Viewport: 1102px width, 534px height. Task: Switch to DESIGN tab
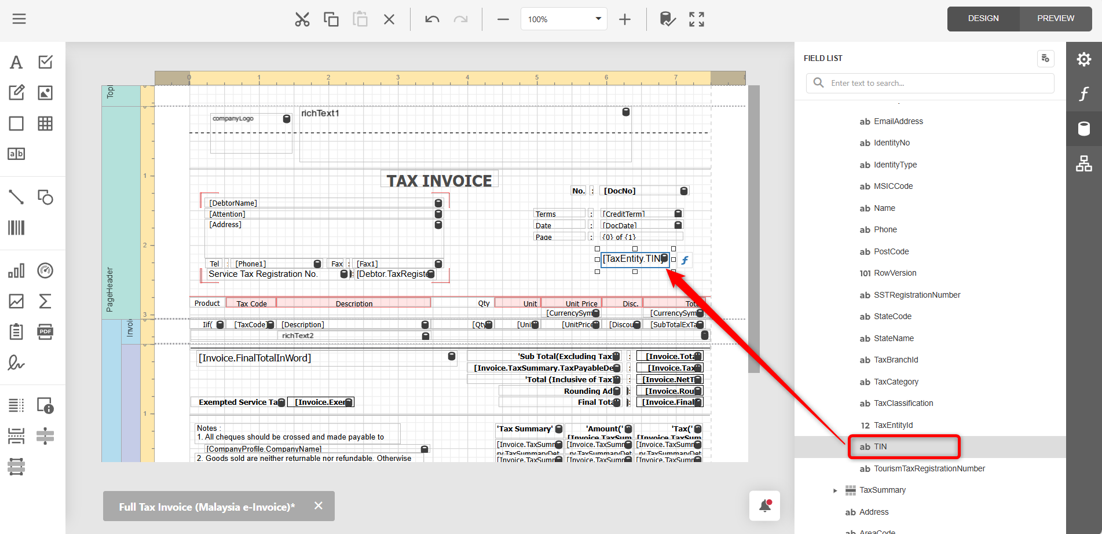(x=983, y=18)
